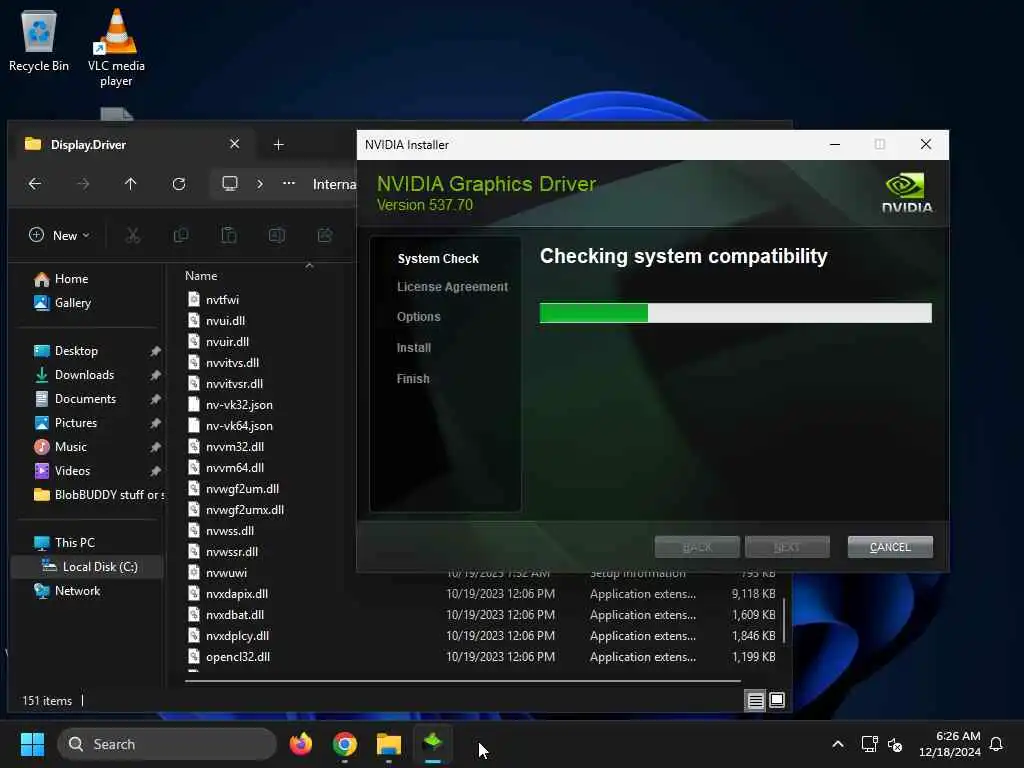Screen dimensions: 1024x768
Task: Click the NVIDIA logo in installer header
Action: [x=906, y=193]
